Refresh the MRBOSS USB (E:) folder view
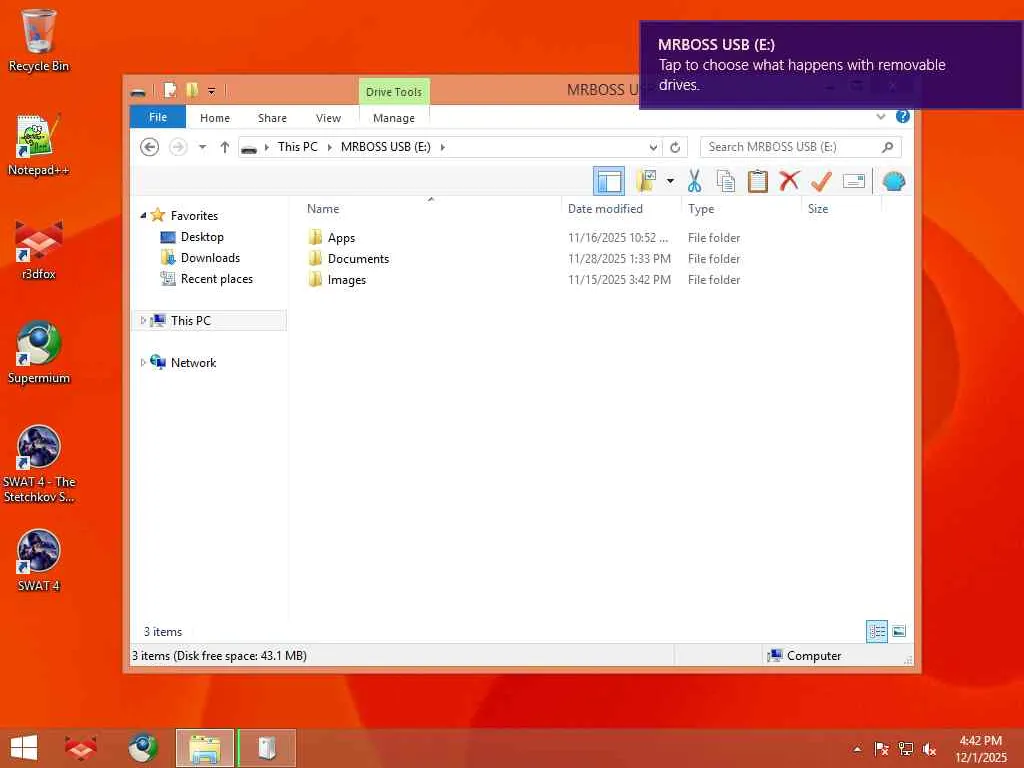Viewport: 1024px width, 768px height. point(675,147)
